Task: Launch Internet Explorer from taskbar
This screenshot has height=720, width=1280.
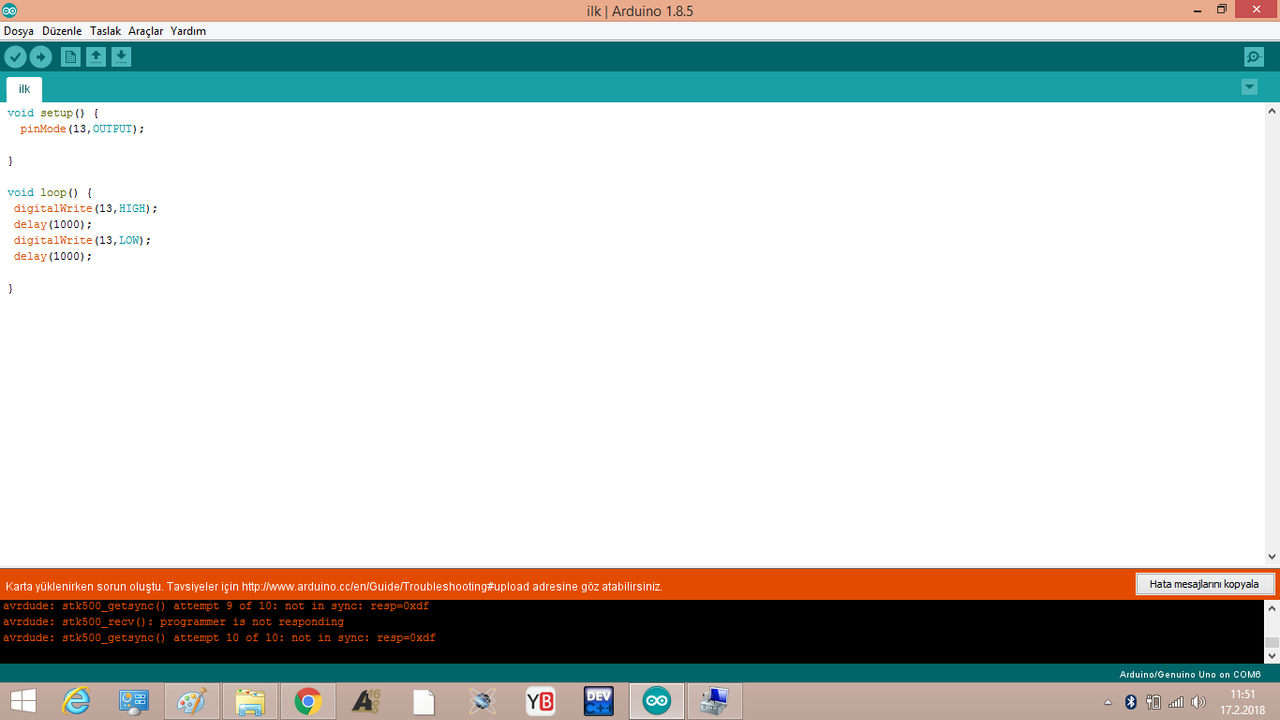Action: [x=76, y=702]
